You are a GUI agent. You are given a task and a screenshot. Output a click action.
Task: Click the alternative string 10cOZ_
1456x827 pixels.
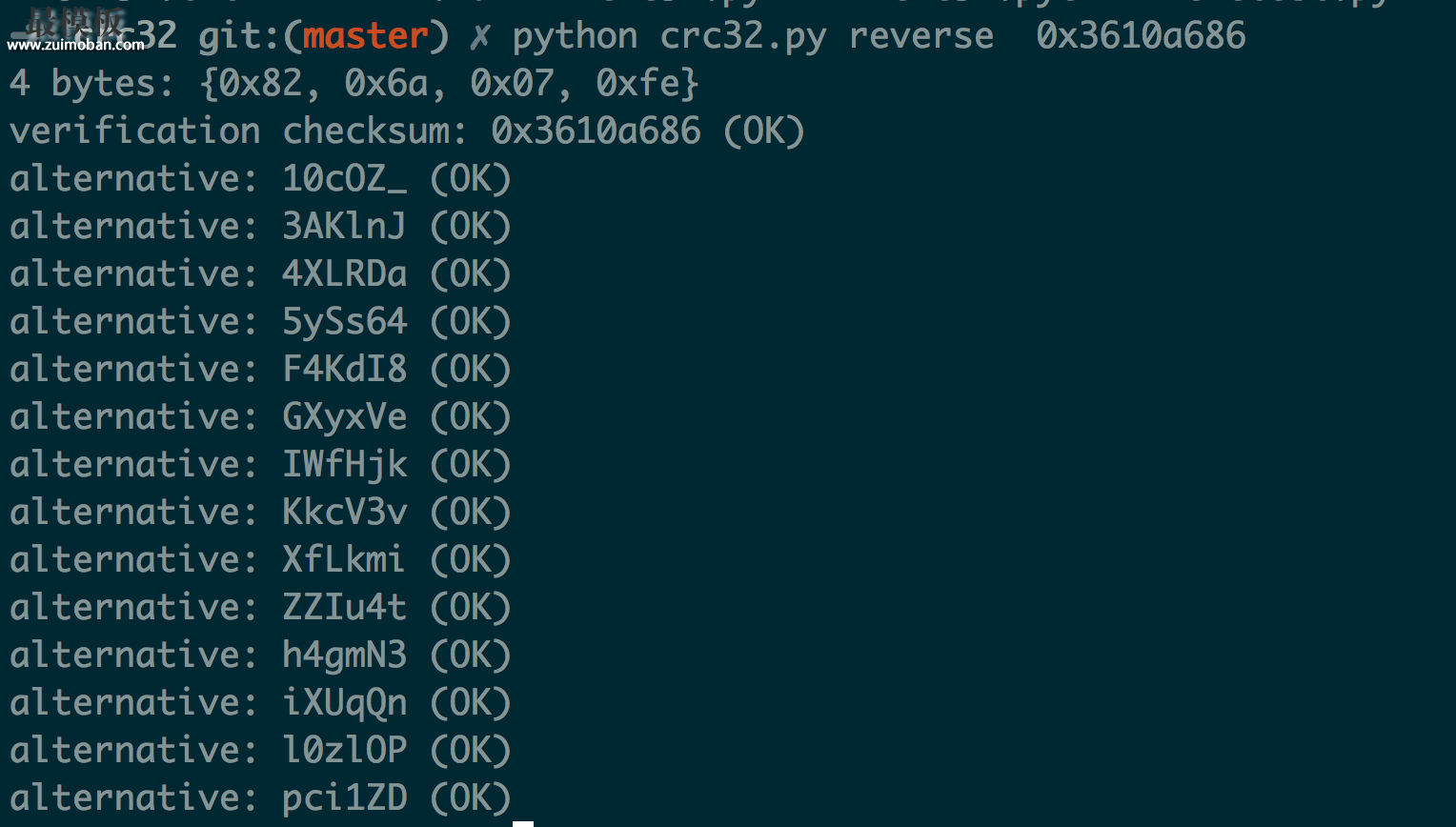coord(344,179)
